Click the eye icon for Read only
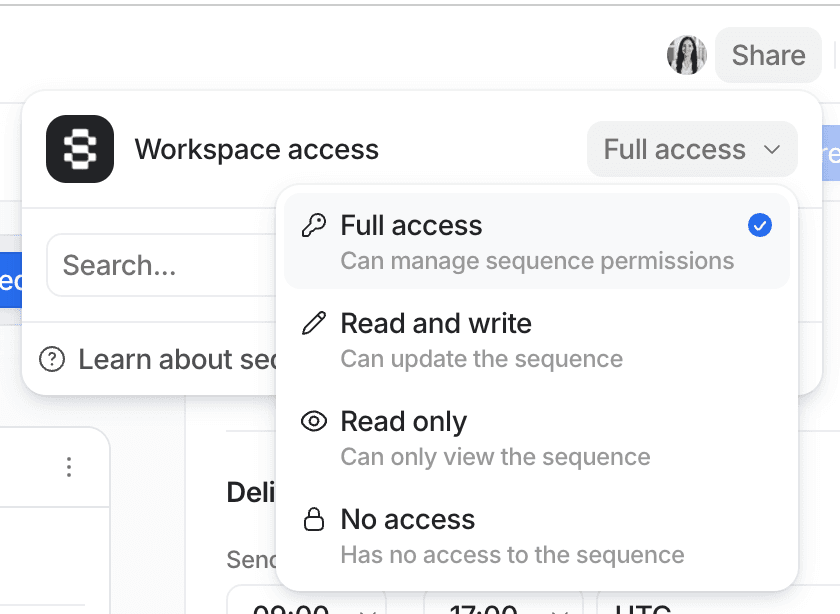840x614 pixels. (x=314, y=422)
